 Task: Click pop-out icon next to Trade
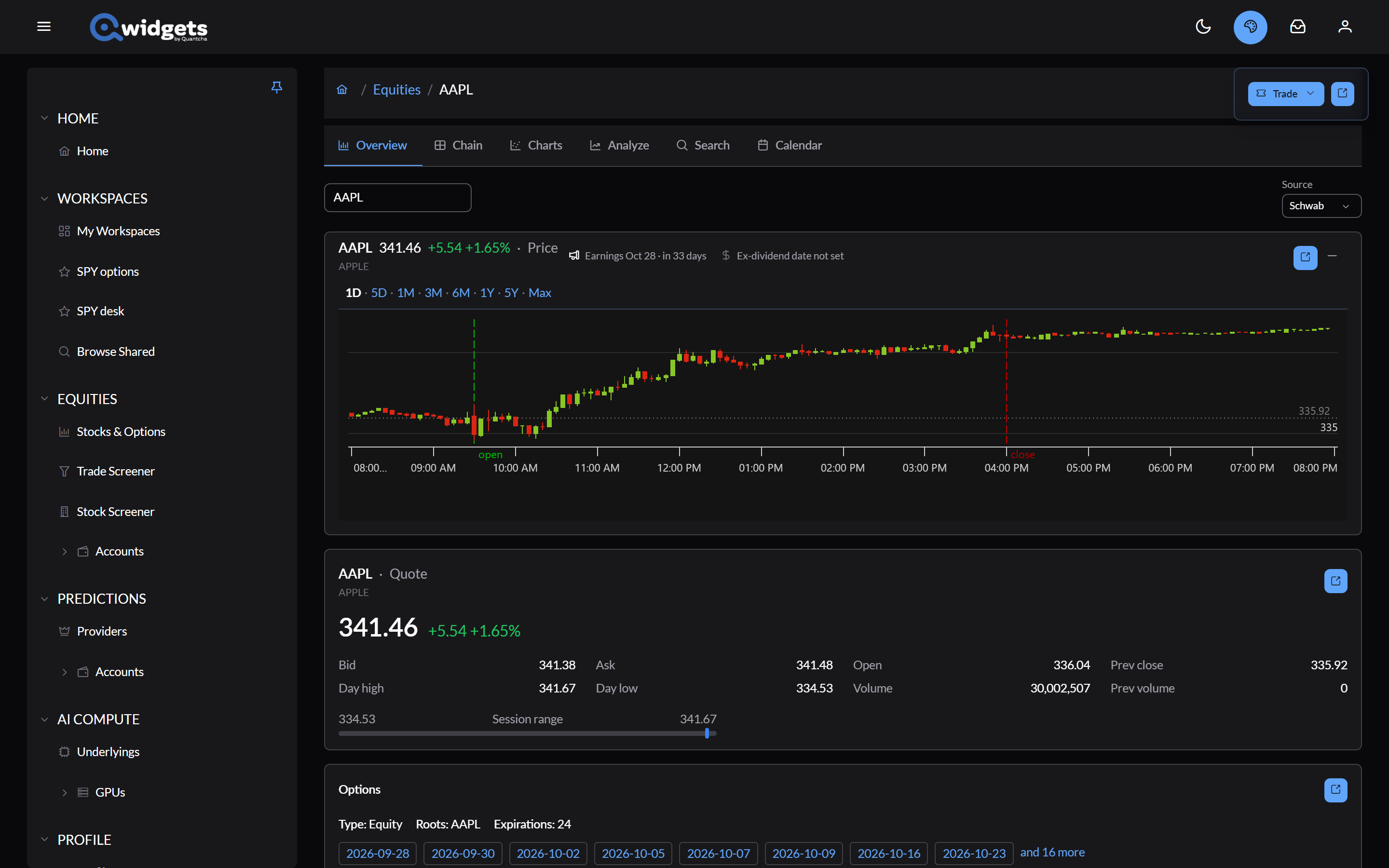coord(1343,94)
